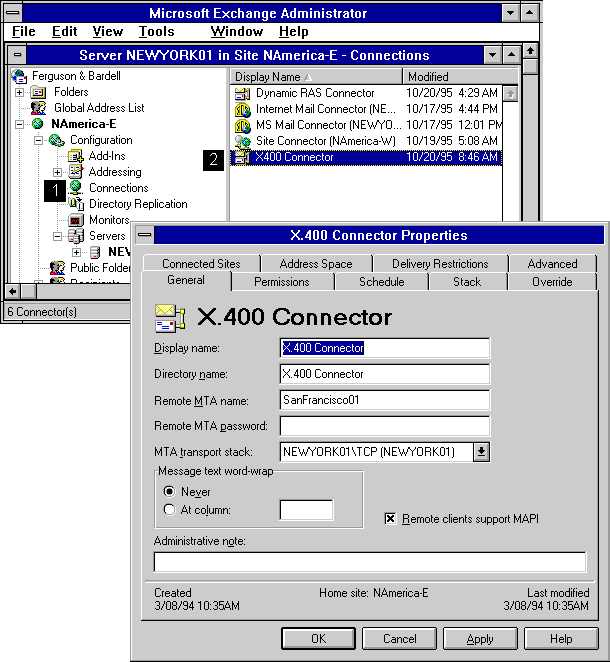
Task: Click the Directory name input field
Action: tap(385, 374)
